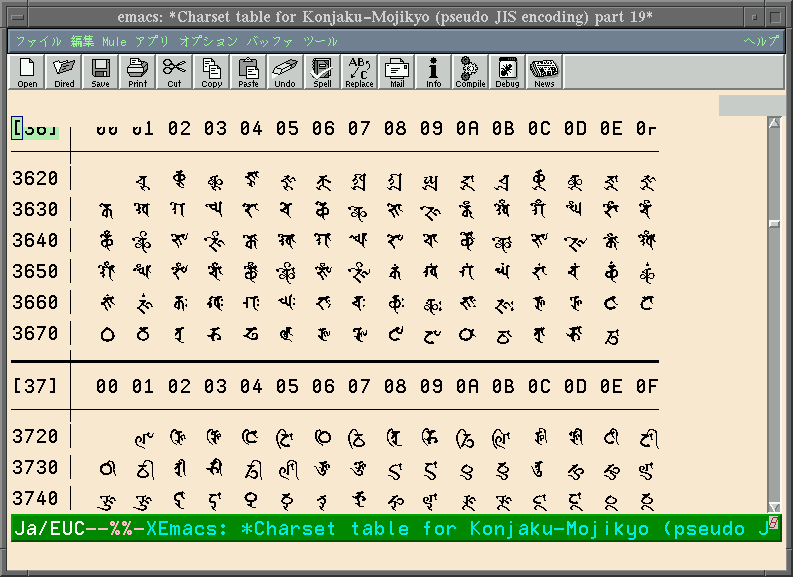
Task: Save the buffer with the Save icon
Action: (101, 72)
